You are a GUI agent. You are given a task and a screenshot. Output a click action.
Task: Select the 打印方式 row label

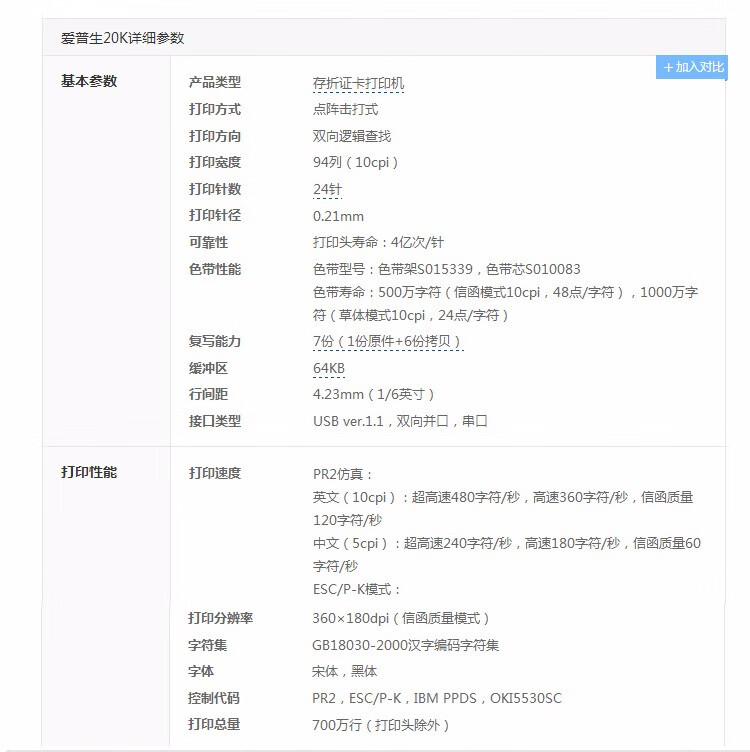click(x=214, y=109)
